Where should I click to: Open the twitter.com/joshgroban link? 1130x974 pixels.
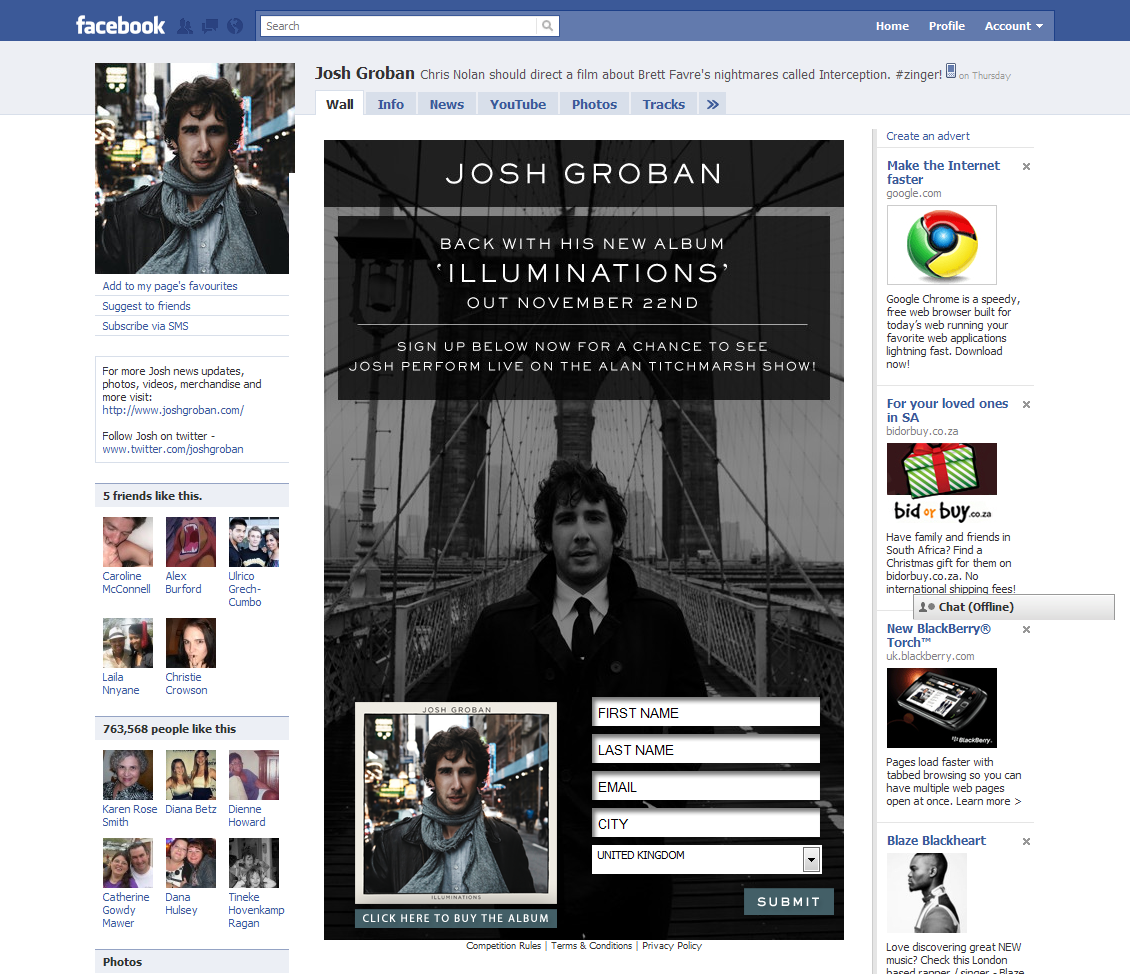(173, 449)
